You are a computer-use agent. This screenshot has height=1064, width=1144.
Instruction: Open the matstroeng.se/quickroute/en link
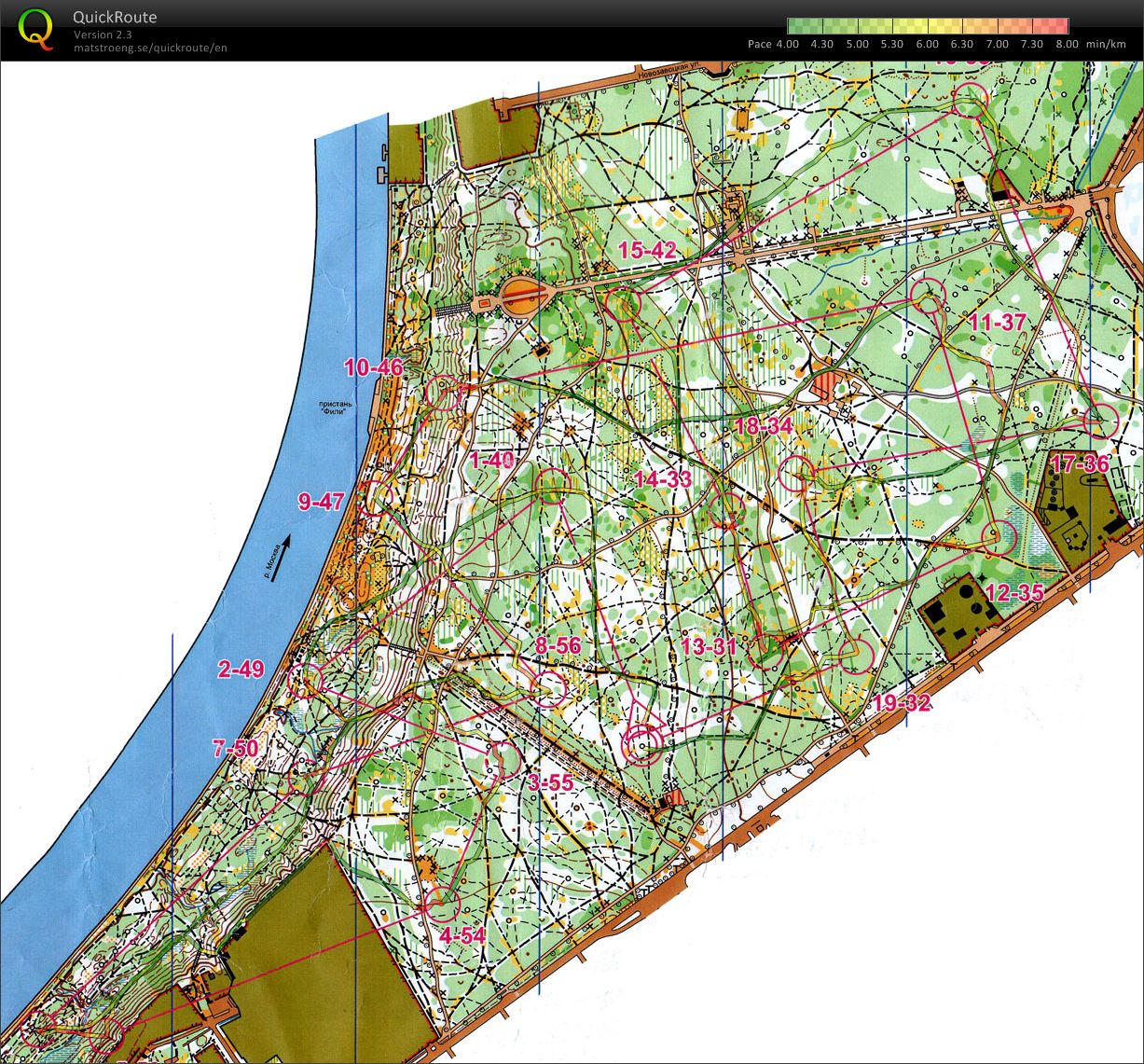pos(149,48)
